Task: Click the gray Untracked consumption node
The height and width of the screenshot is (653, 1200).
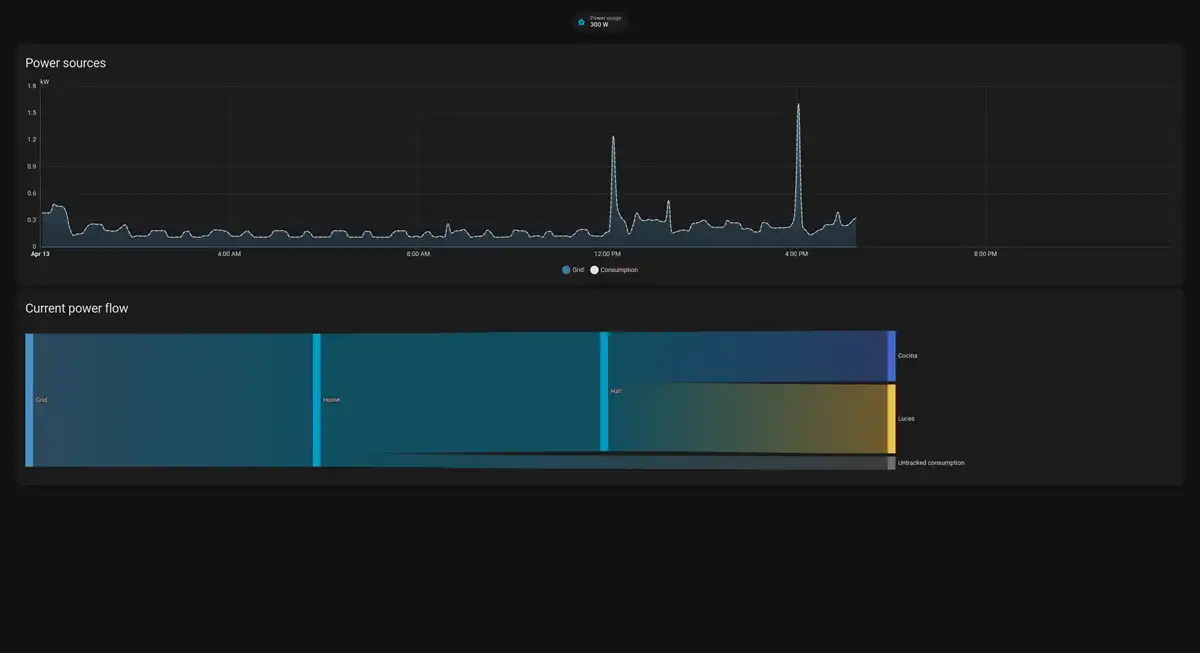Action: point(891,463)
